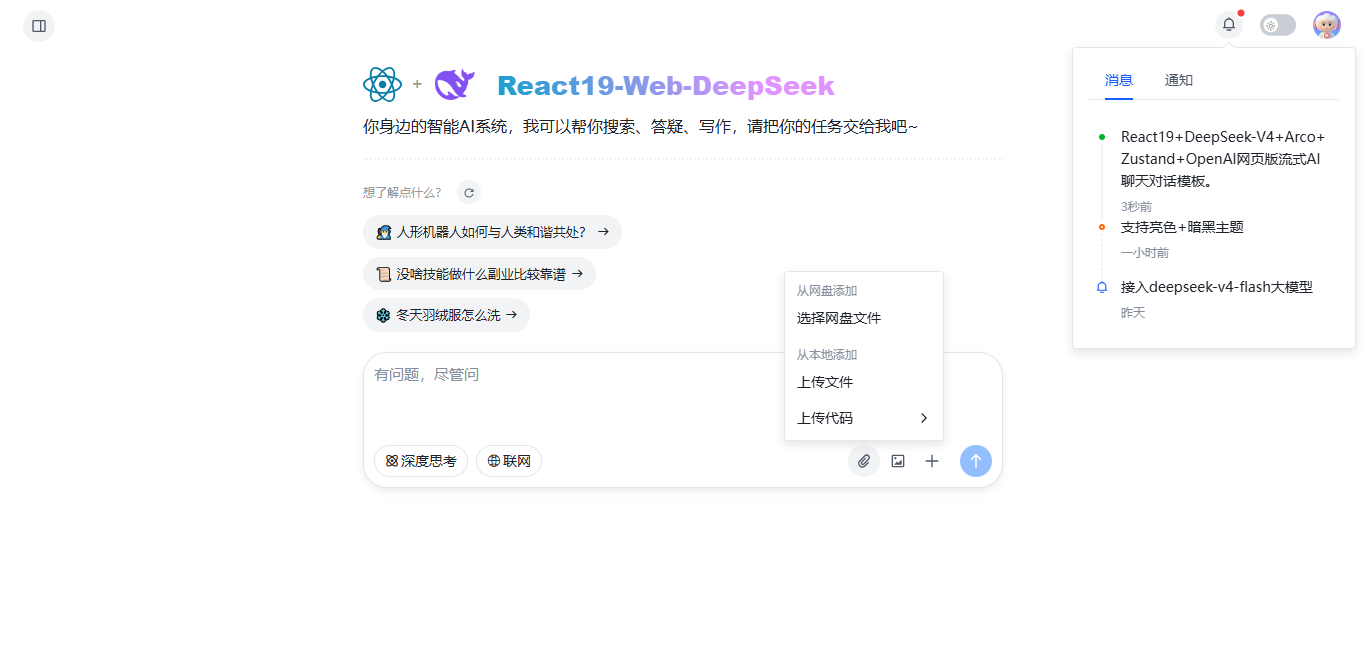Expand the 上传代码 submenu
The image size is (1366, 651).
864,418
